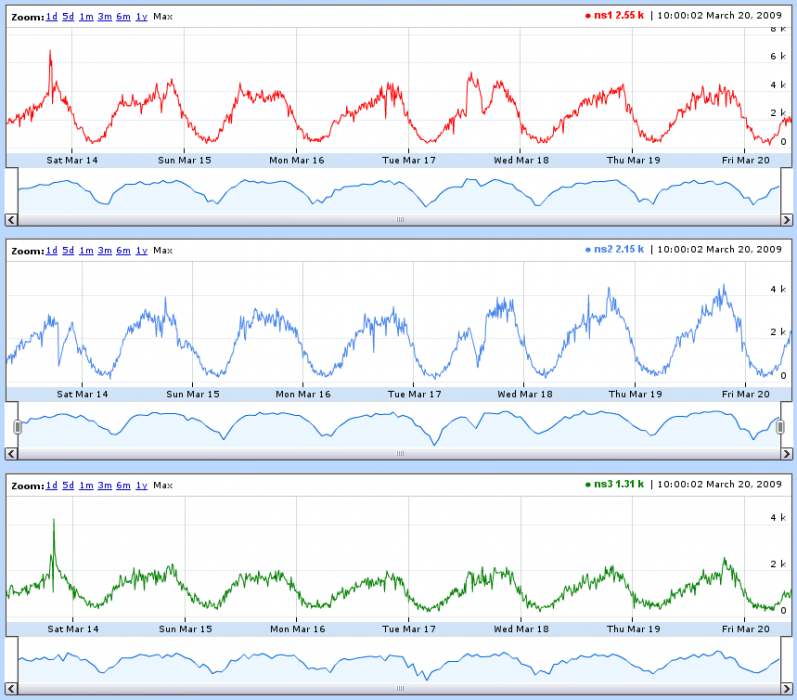Click ns1 scrollbar left arrow
The image size is (797, 700).
(x=11, y=220)
